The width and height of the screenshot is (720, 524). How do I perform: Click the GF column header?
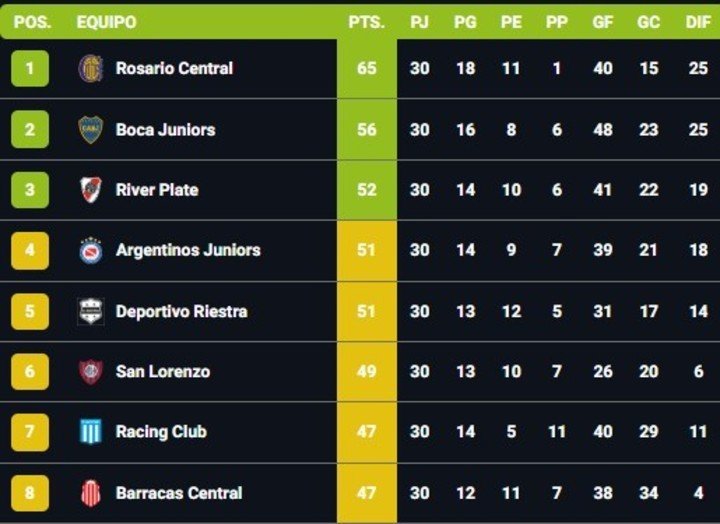602,21
